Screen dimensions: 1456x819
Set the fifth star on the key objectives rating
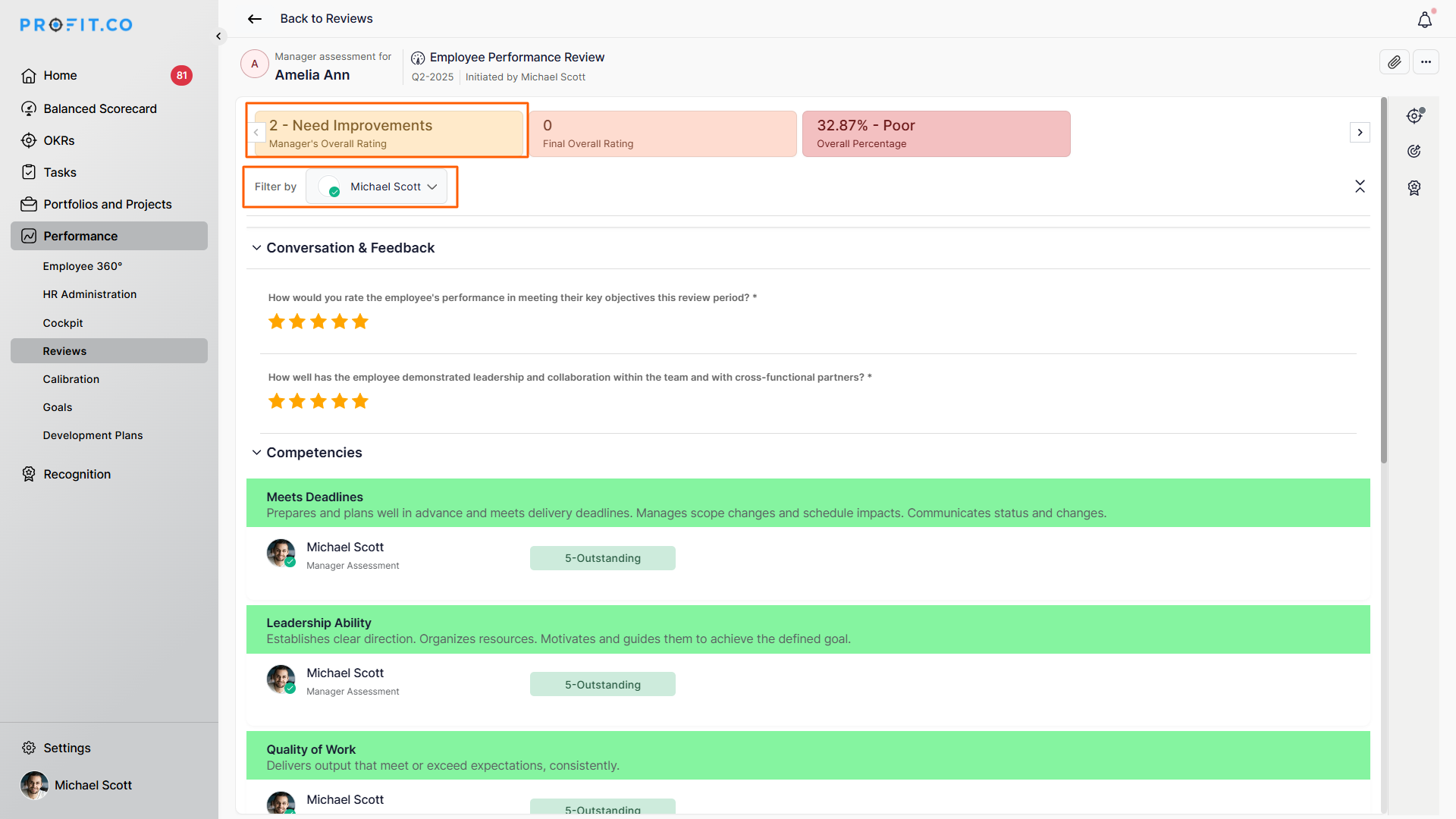pos(360,322)
